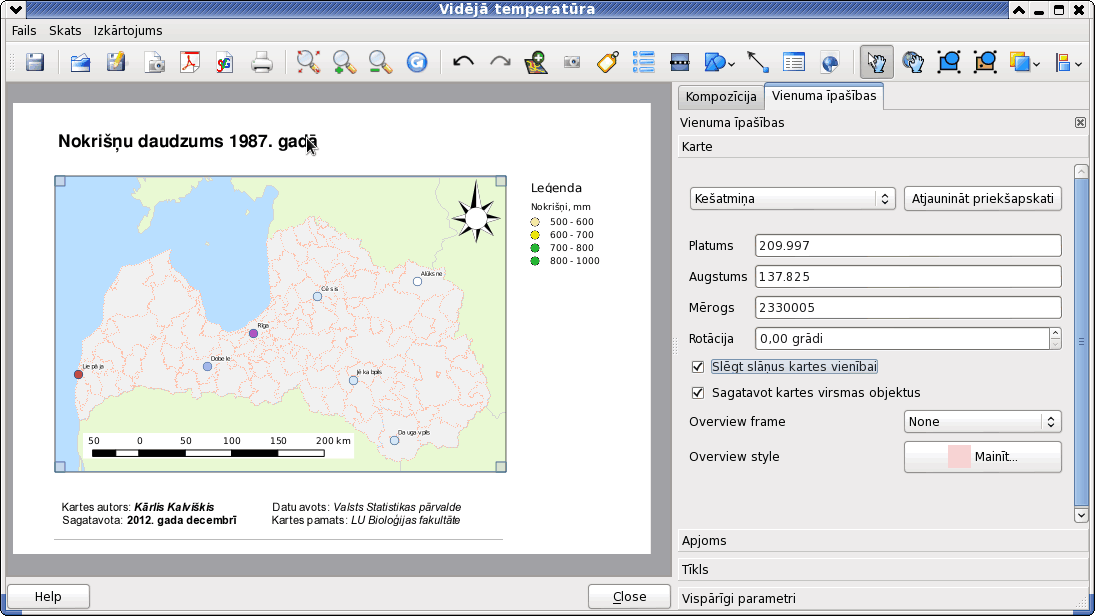The height and width of the screenshot is (616, 1095).
Task: Increase Rotācija with the up arrow
Action: tap(1055, 333)
